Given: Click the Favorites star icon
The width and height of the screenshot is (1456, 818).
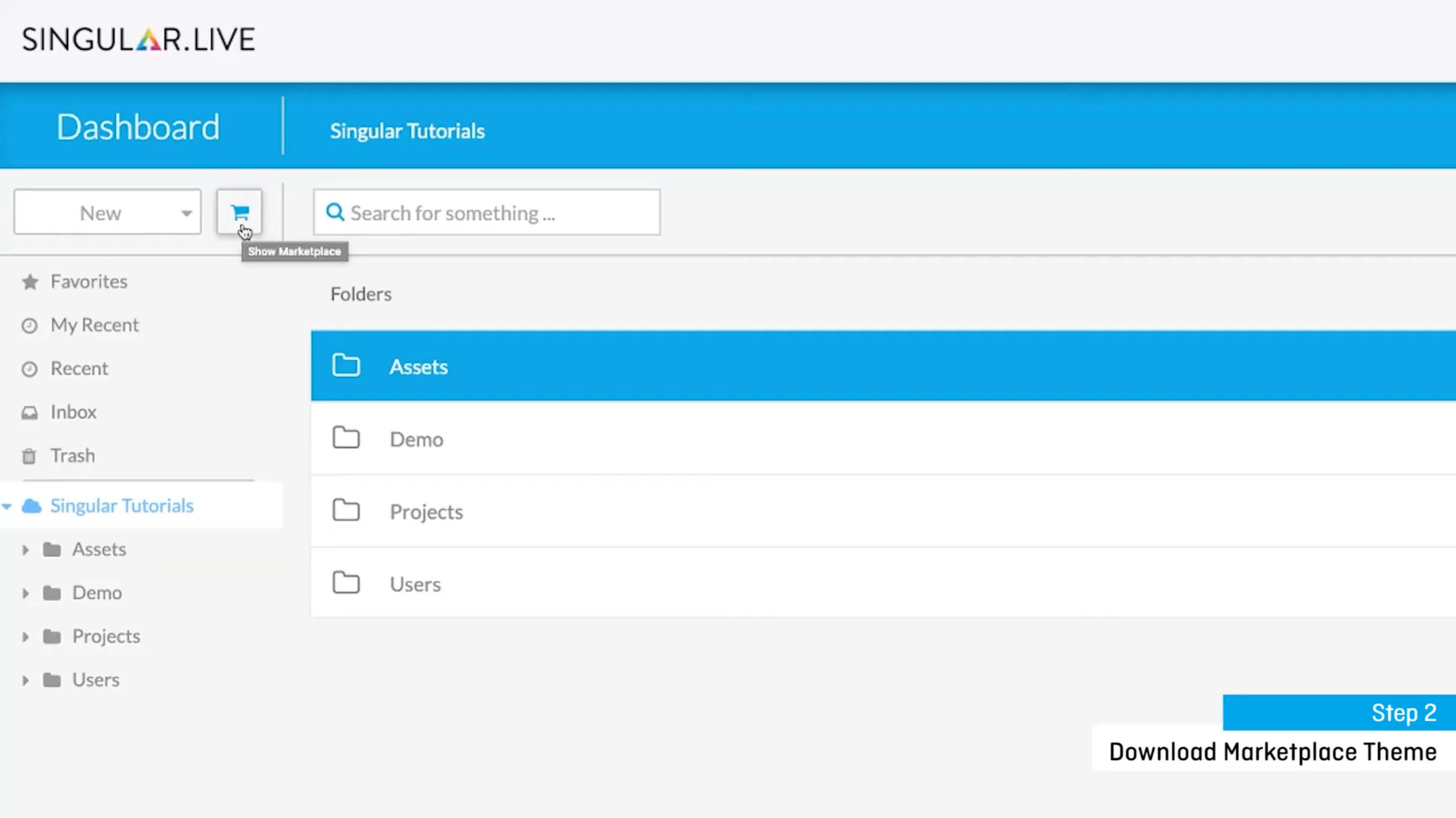Looking at the screenshot, I should [30, 282].
